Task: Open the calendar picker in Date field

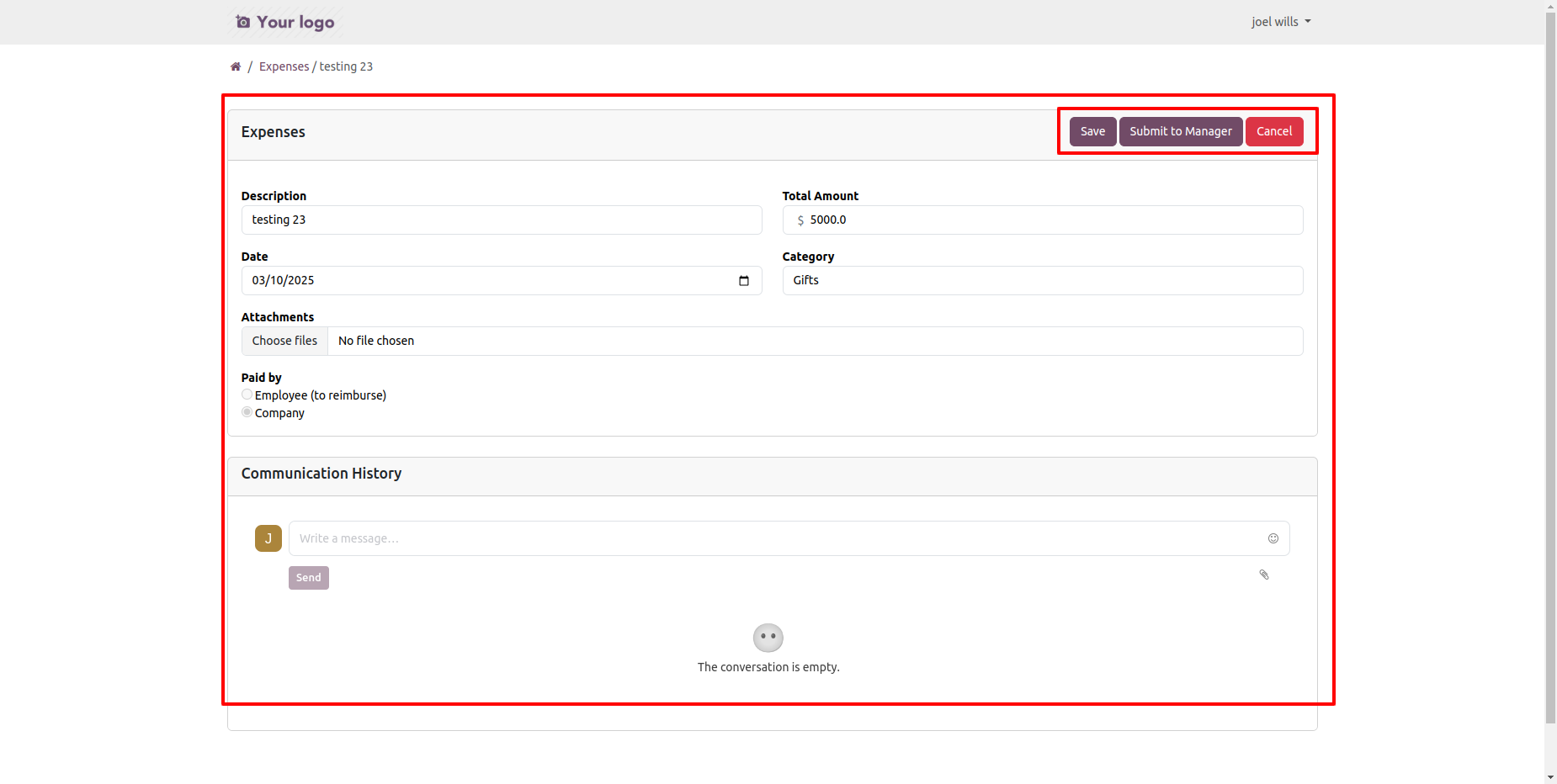Action: (743, 281)
